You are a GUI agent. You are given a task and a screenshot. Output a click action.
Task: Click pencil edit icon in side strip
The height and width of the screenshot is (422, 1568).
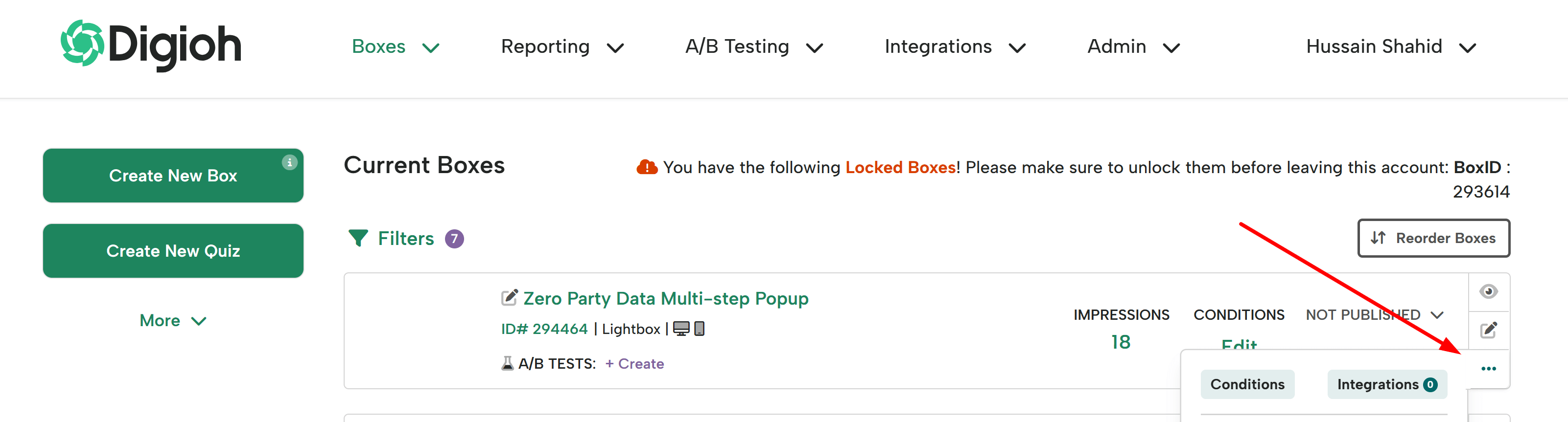1489,330
